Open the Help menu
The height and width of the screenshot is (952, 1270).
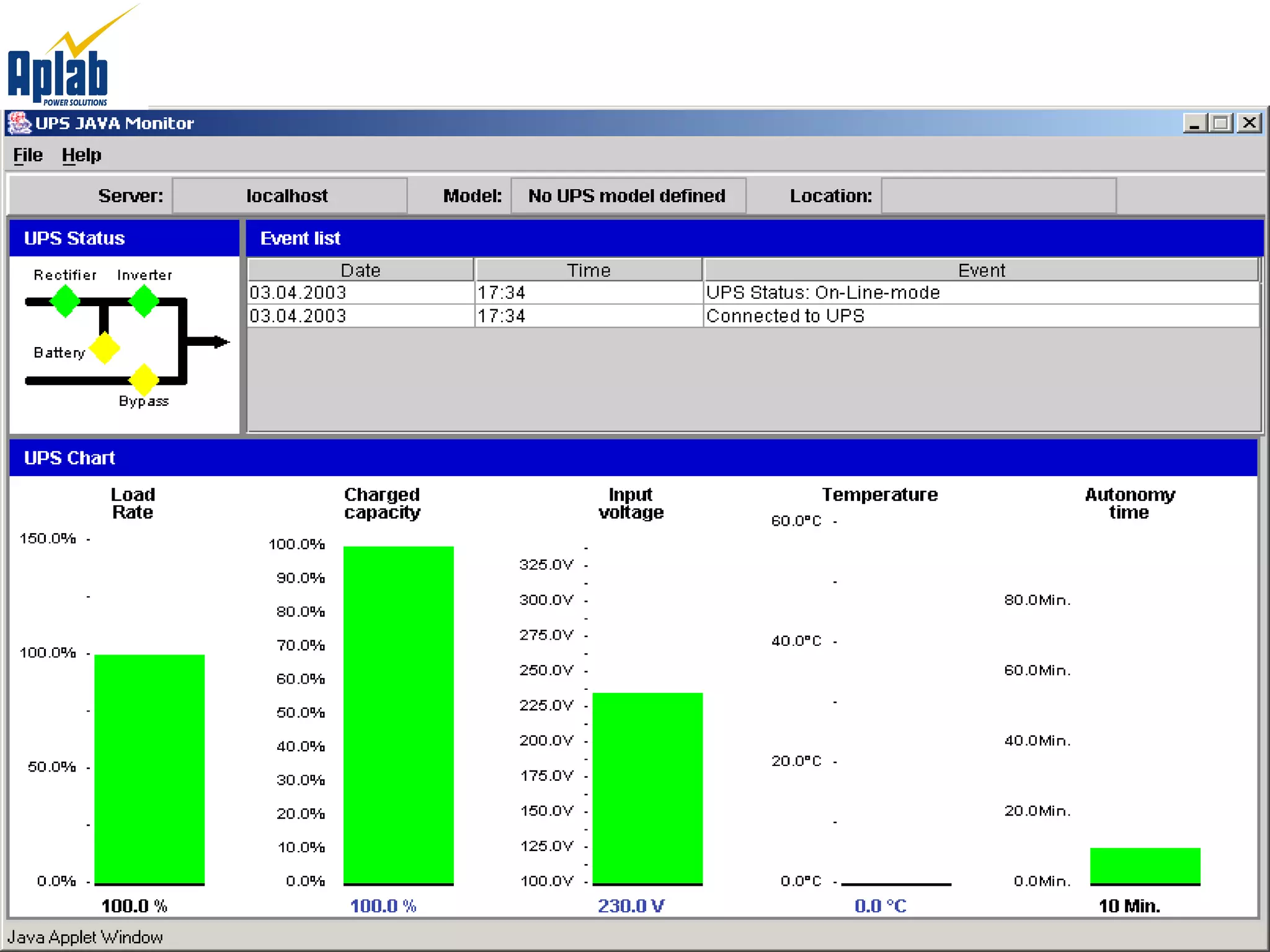(x=81, y=155)
